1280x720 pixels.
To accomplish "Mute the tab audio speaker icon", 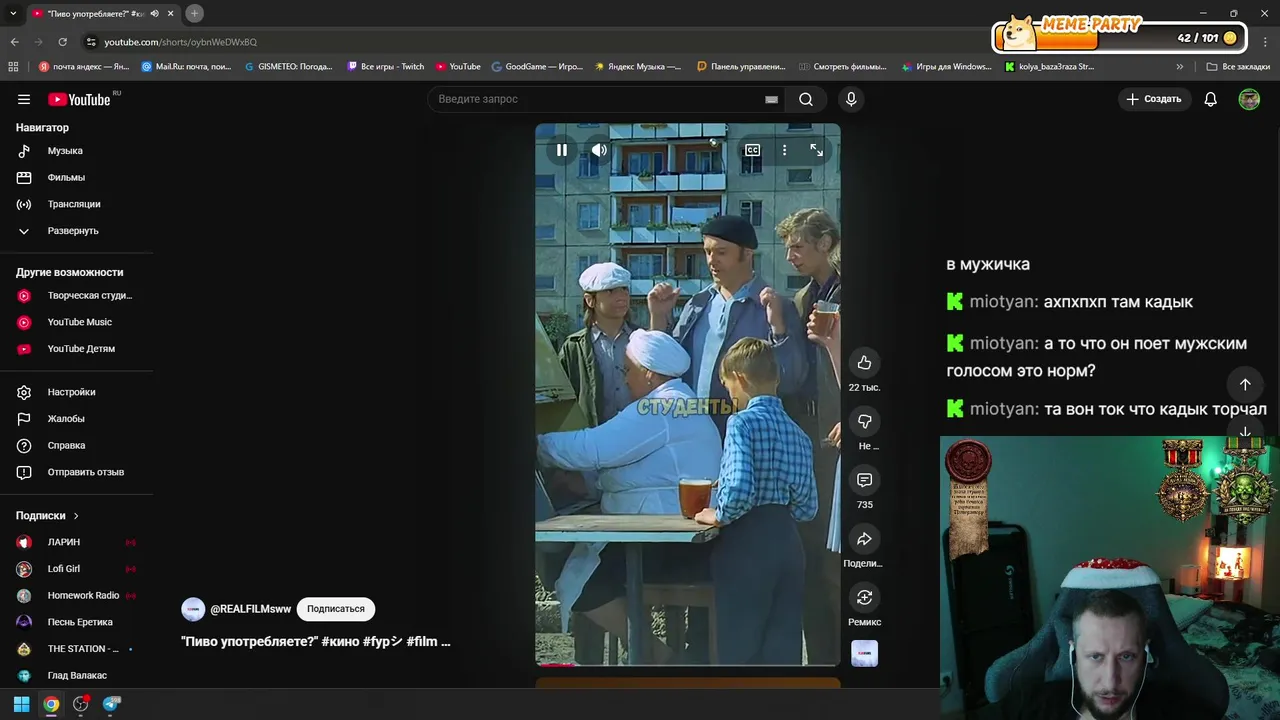I will click(154, 13).
